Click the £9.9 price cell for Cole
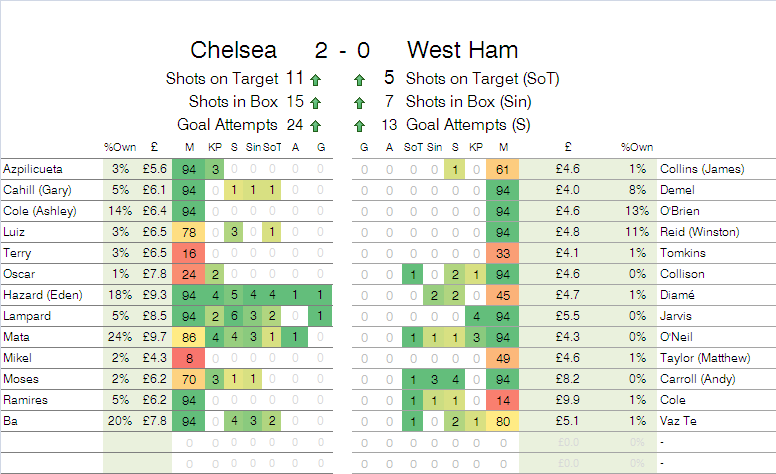This screenshot has height=474, width=776. point(566,400)
